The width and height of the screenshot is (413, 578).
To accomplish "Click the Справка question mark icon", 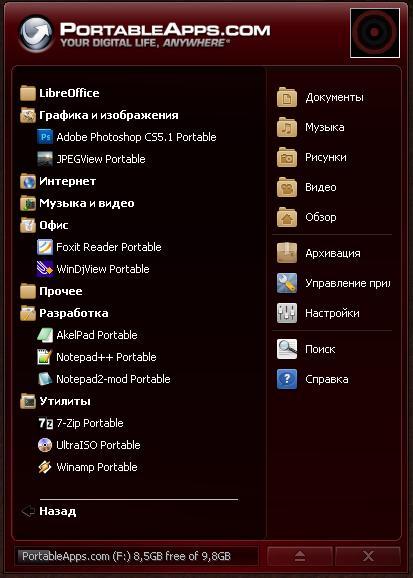I will pyautogui.click(x=287, y=379).
